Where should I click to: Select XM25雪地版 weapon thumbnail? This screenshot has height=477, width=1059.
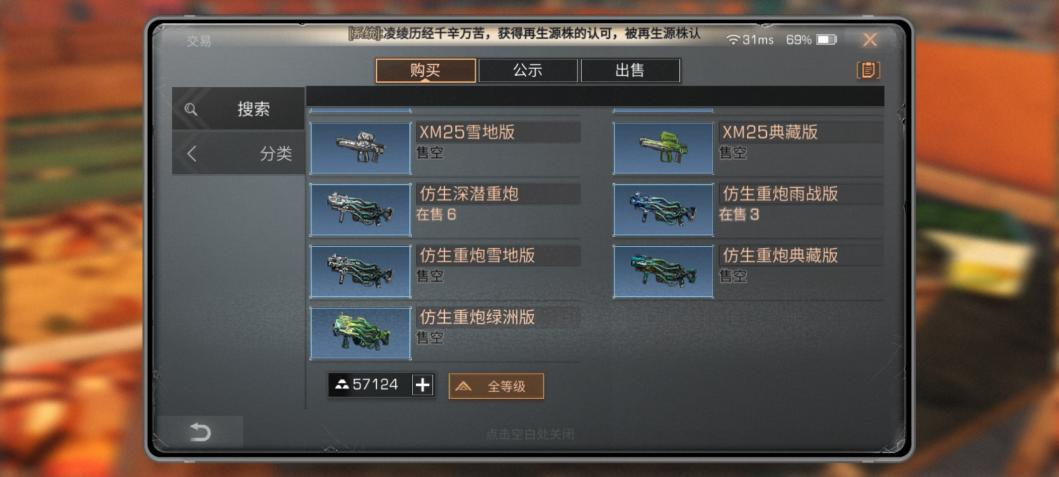click(361, 148)
